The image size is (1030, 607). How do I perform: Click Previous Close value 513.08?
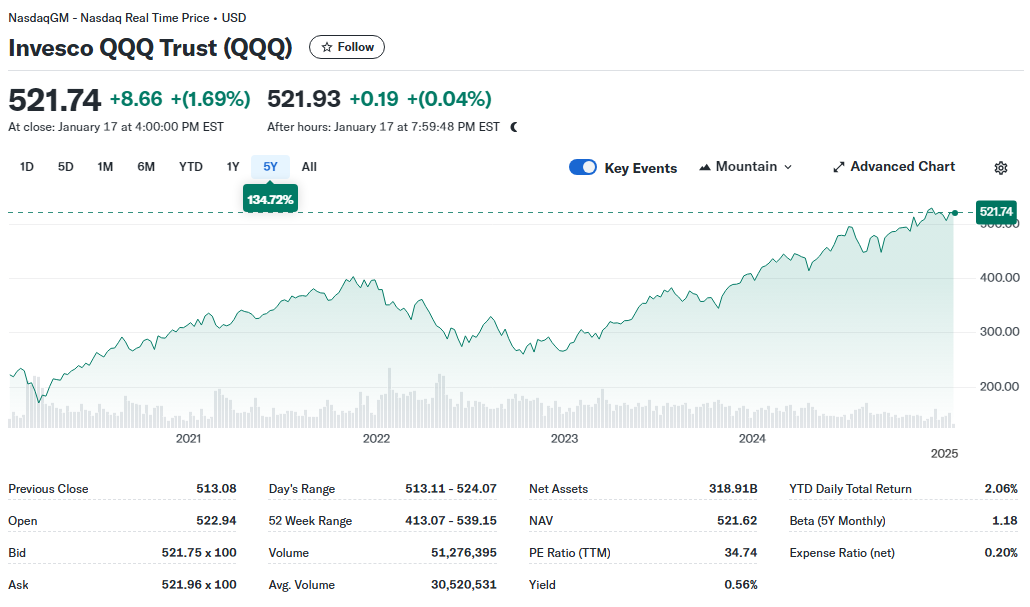[216, 489]
